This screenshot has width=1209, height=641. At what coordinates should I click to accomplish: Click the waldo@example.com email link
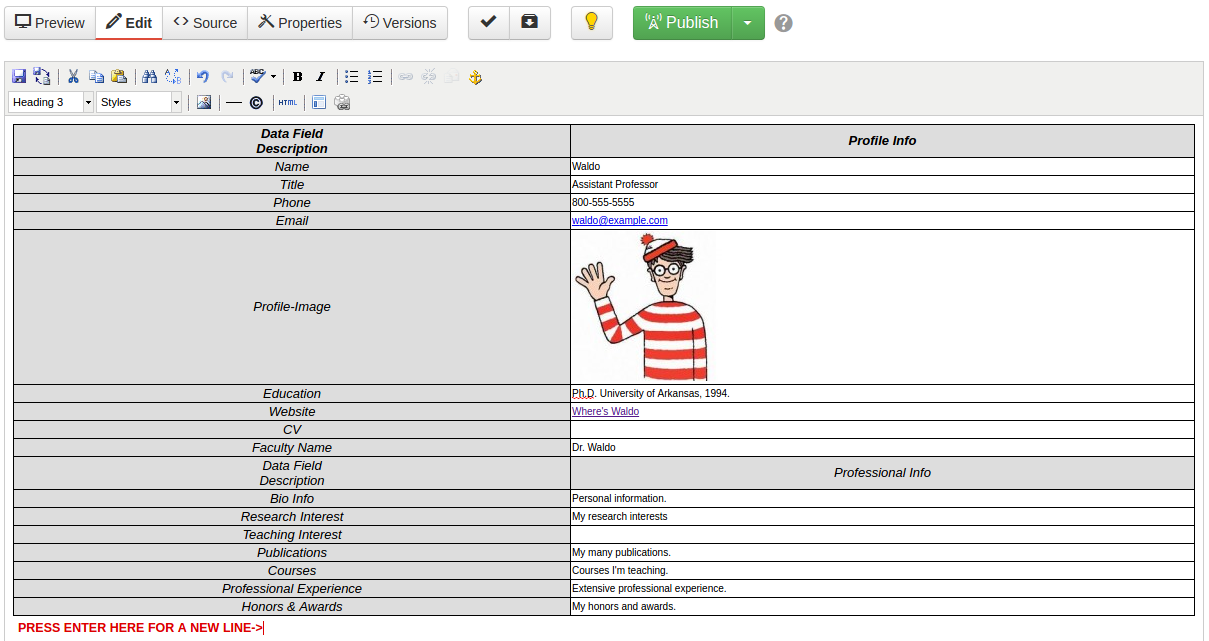tap(620, 220)
